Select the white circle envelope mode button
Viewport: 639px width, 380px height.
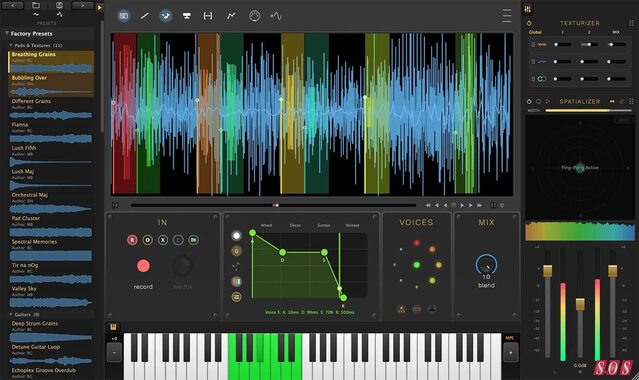point(236,235)
